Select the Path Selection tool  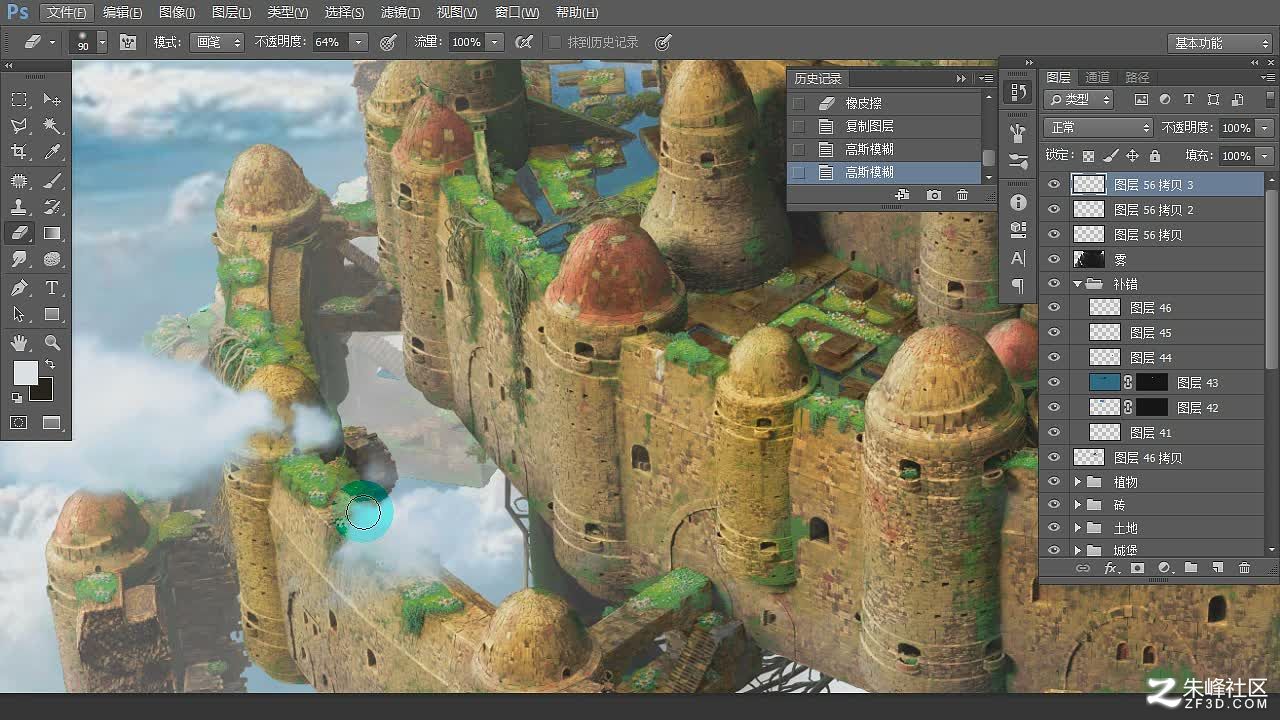click(19, 314)
